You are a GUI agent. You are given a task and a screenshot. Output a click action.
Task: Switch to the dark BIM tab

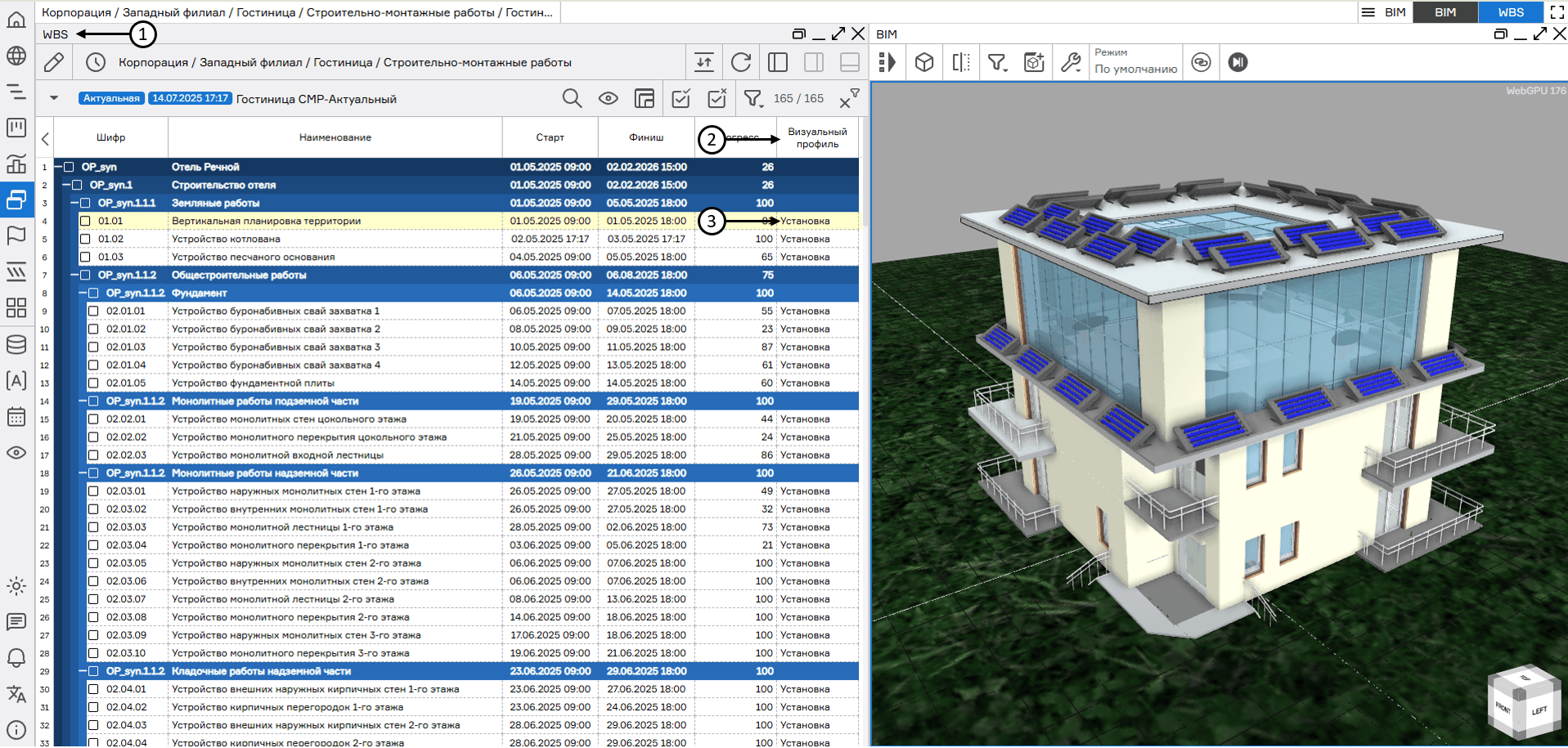pos(1444,12)
